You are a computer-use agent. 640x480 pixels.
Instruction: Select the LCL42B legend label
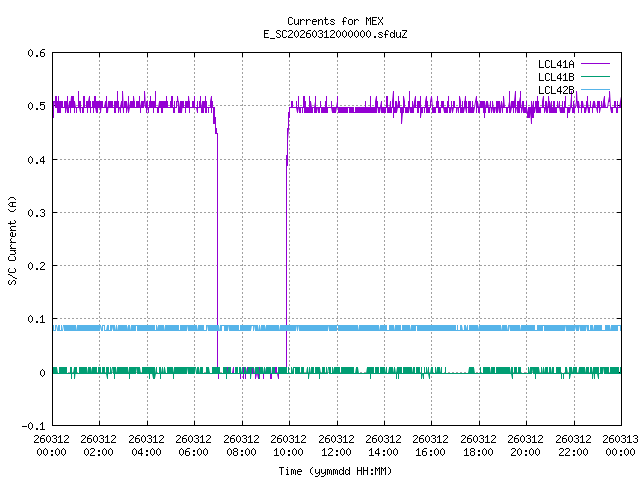555,90
